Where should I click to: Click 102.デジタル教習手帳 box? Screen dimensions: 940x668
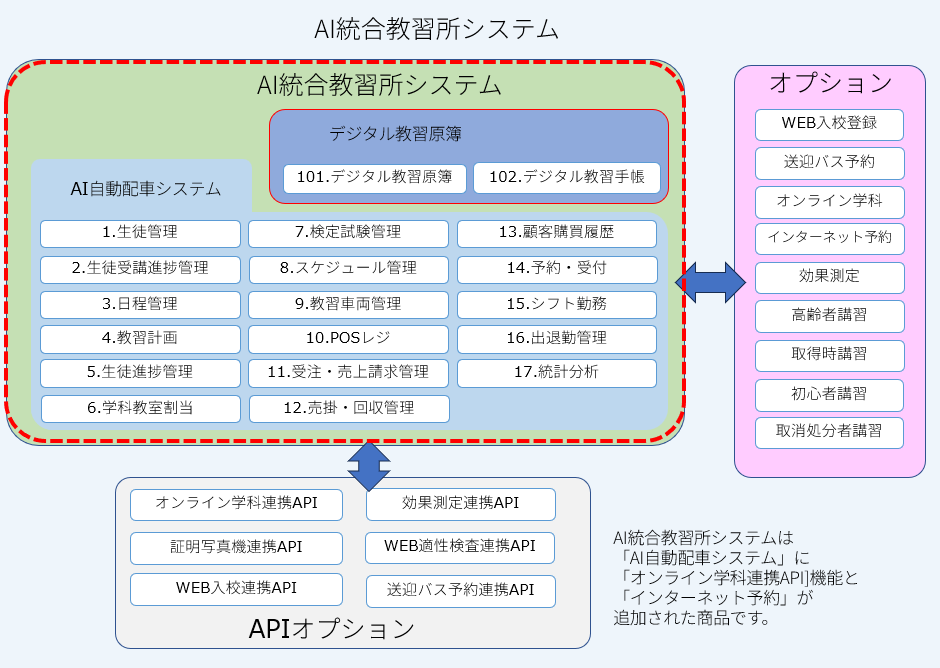point(566,178)
